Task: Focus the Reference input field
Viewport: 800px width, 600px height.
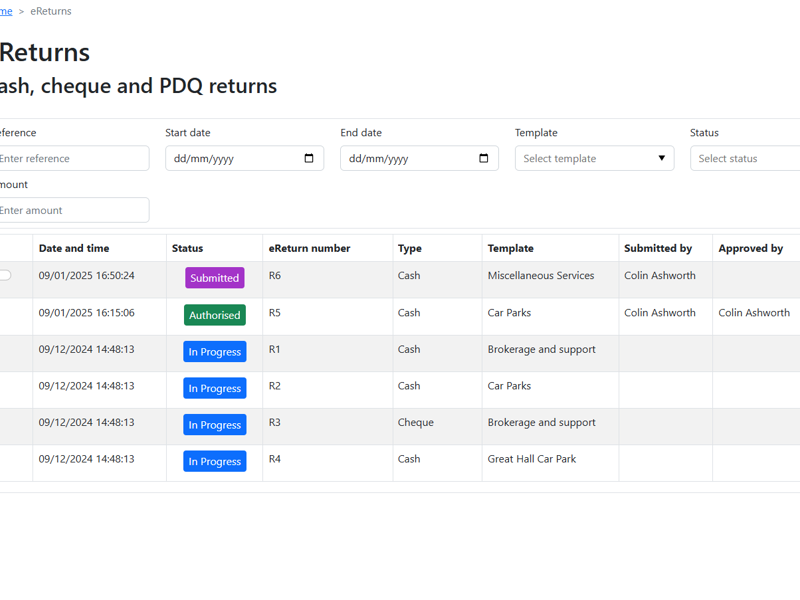Action: pyautogui.click(x=70, y=158)
